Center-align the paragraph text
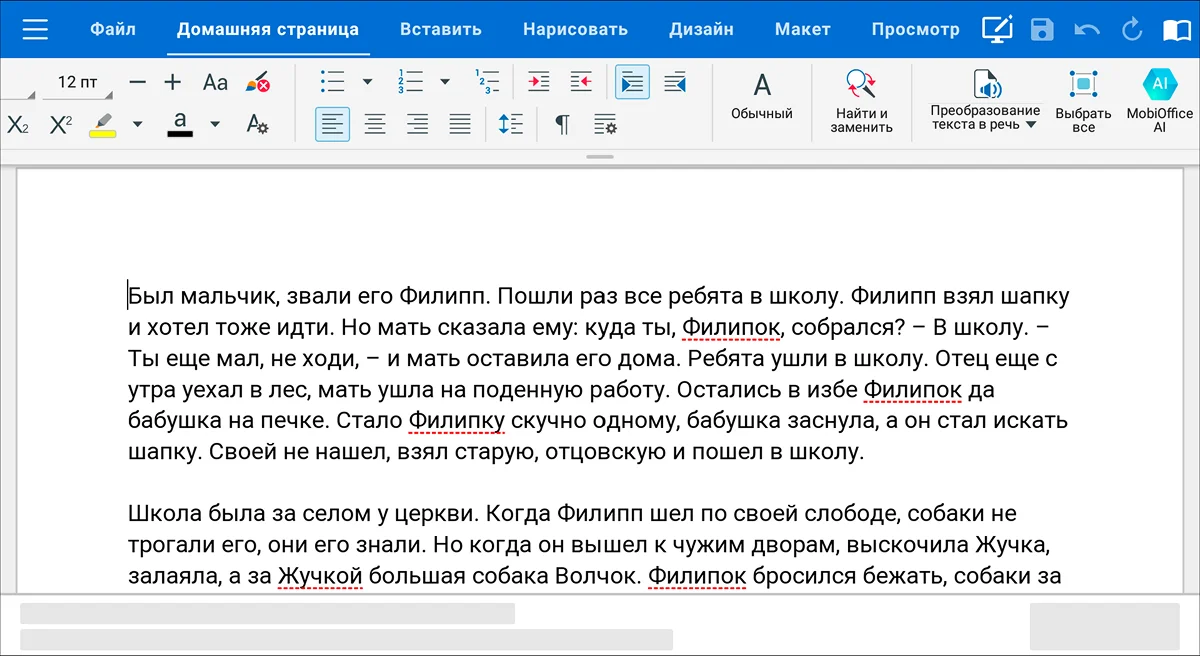Image resolution: width=1200 pixels, height=656 pixels. pyautogui.click(x=375, y=124)
